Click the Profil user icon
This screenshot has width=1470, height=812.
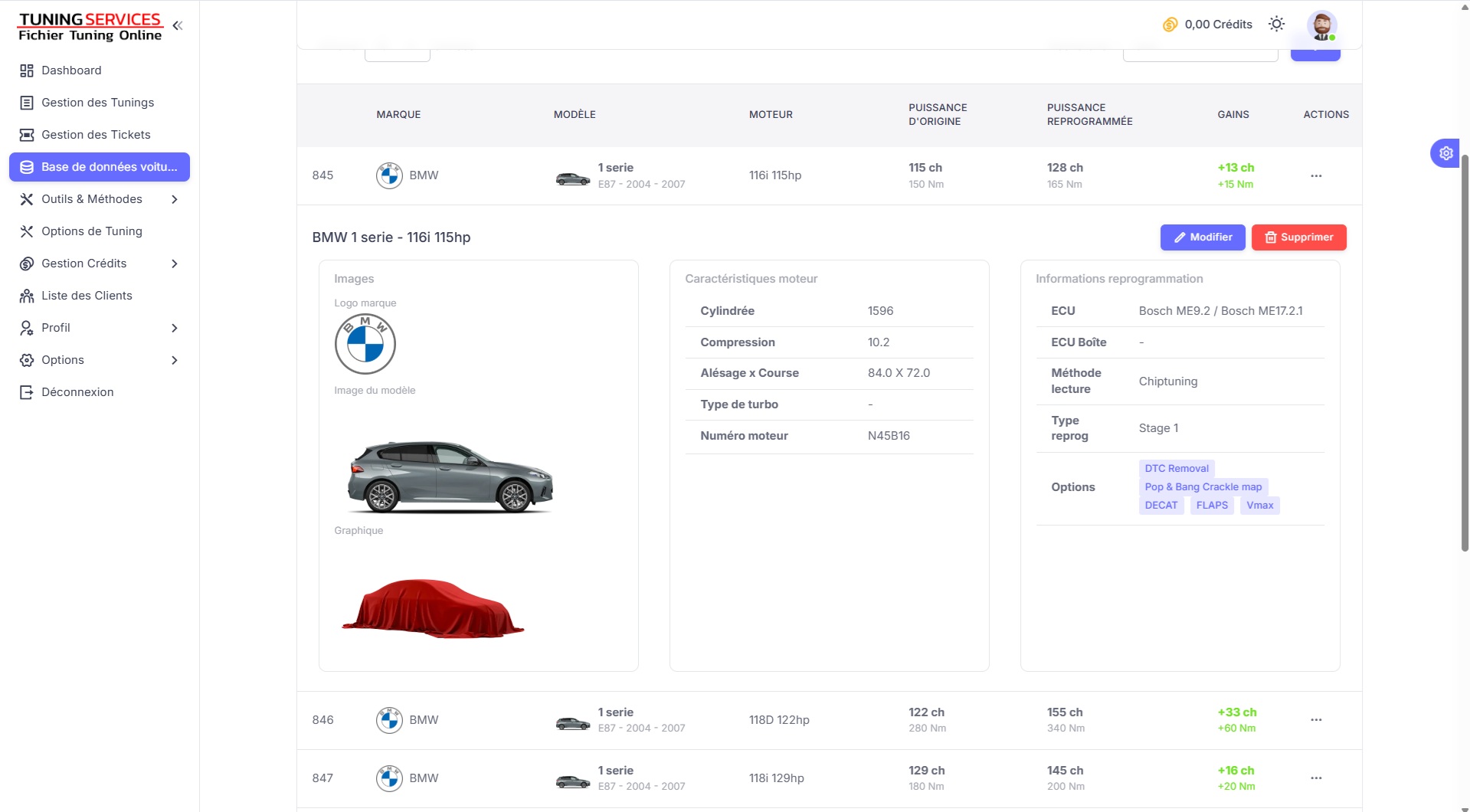[x=27, y=328]
